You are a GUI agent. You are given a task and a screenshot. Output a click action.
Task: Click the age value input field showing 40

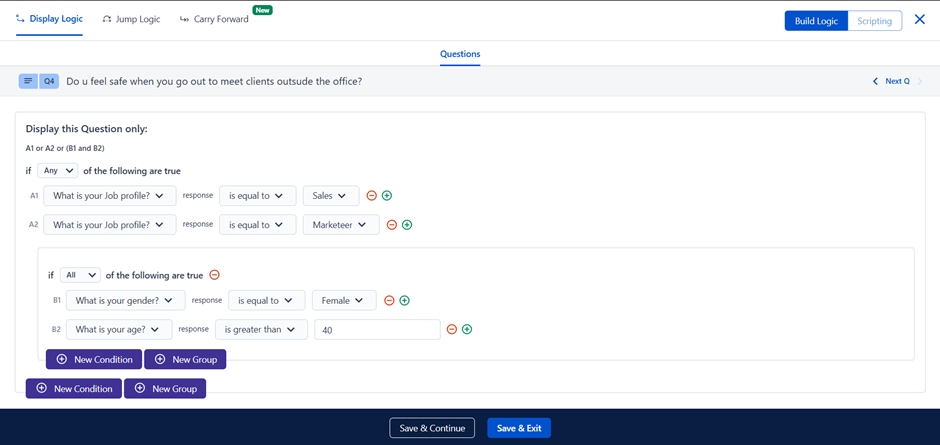coord(377,329)
